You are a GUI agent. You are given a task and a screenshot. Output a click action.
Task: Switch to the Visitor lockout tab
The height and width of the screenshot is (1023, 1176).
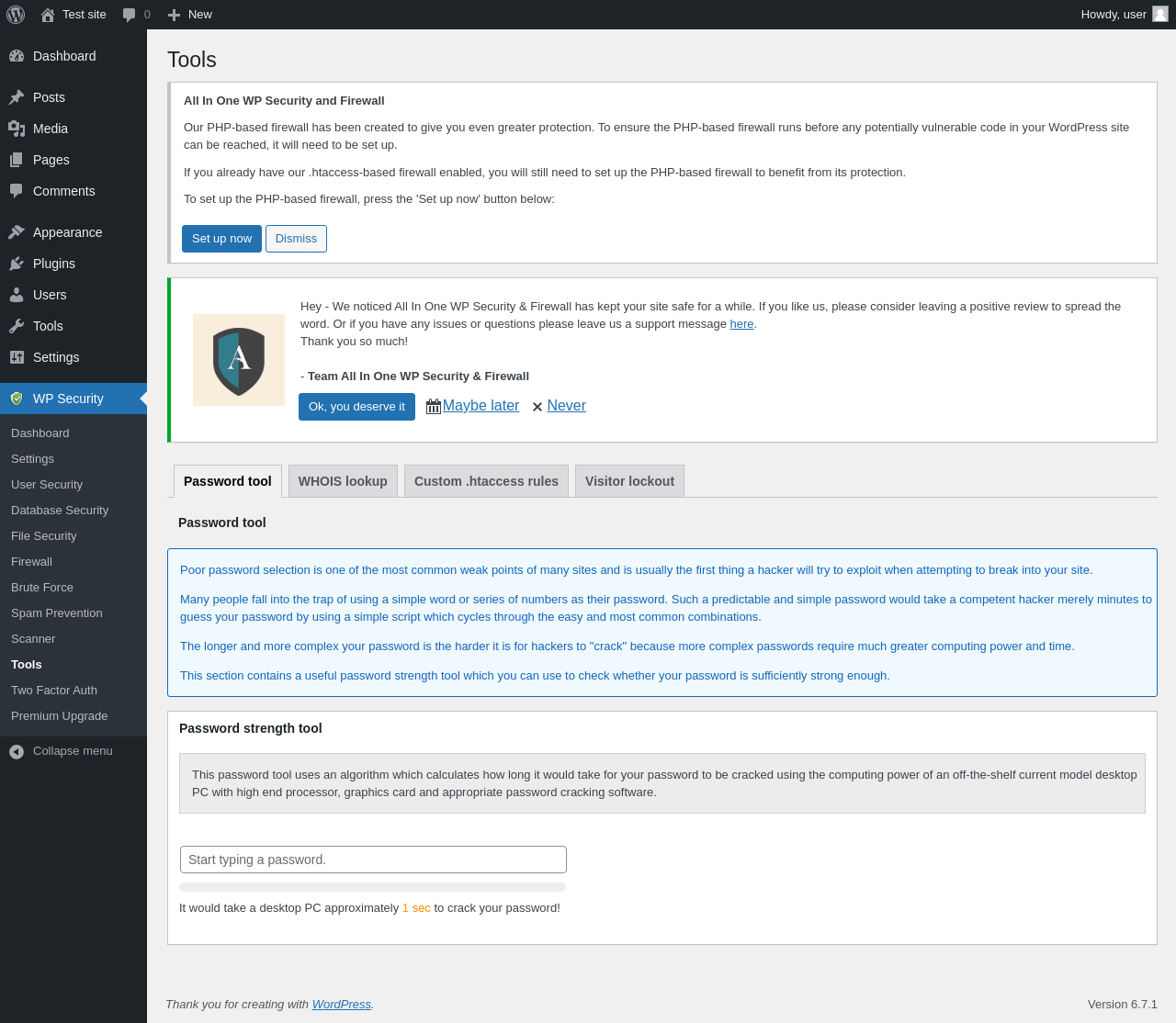pos(629,481)
